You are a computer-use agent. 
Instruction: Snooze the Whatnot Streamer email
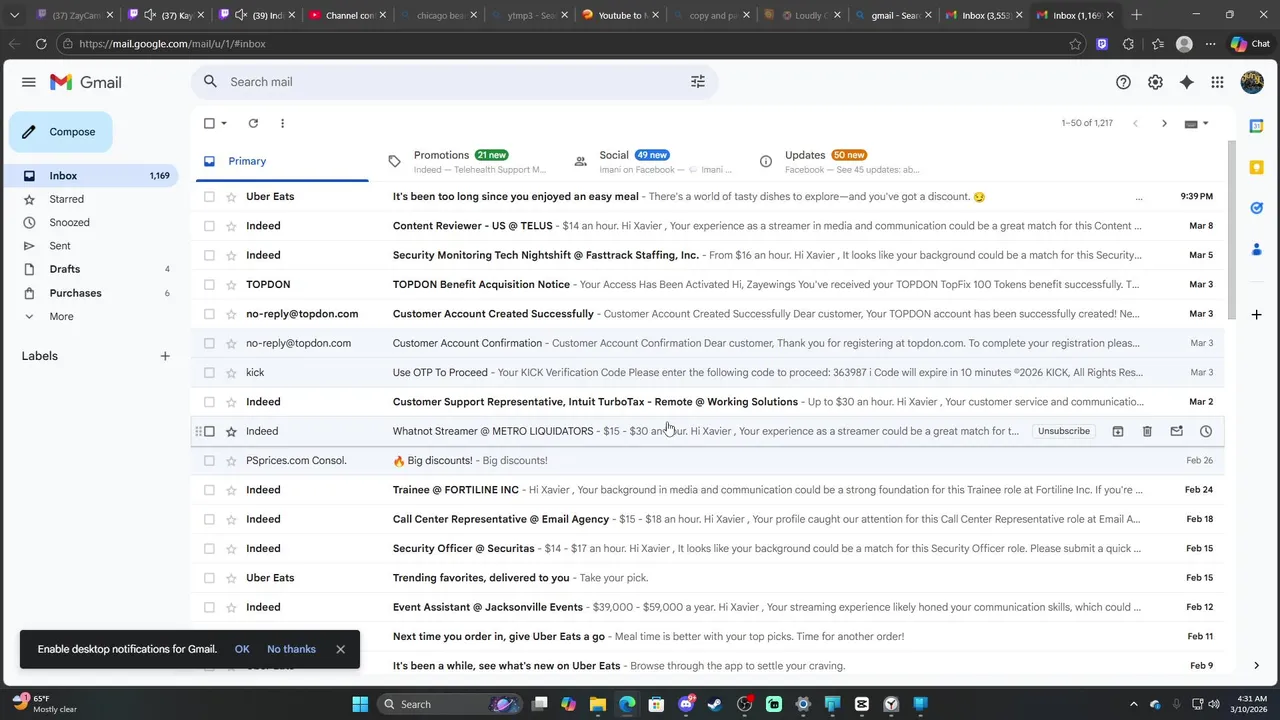1206,431
